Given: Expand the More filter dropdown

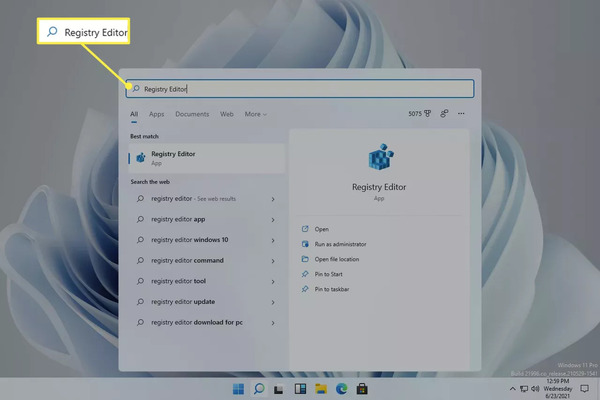Looking at the screenshot, I should [256, 114].
